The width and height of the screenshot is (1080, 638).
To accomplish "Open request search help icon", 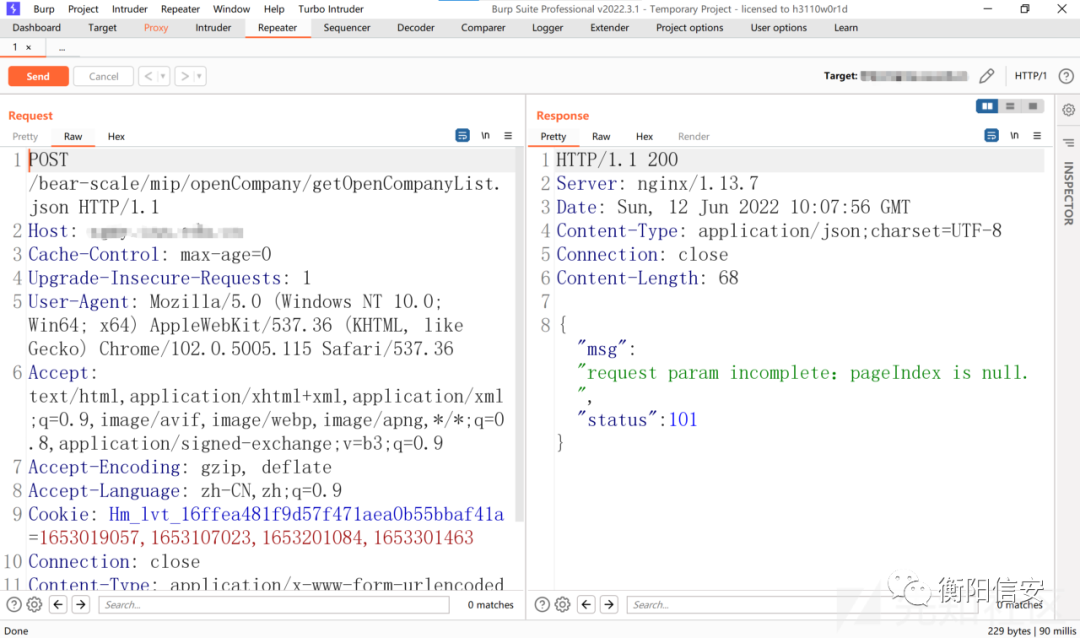I will [x=14, y=605].
